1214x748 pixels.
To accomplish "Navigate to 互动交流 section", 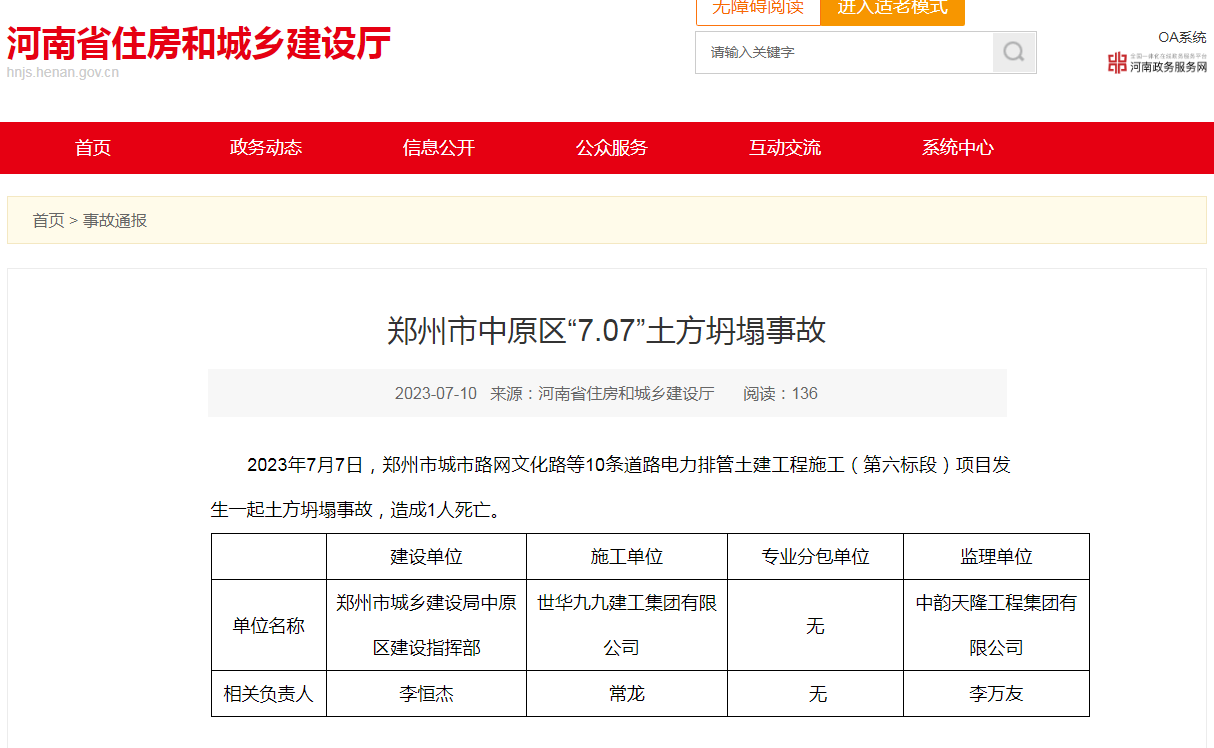I will pos(785,148).
